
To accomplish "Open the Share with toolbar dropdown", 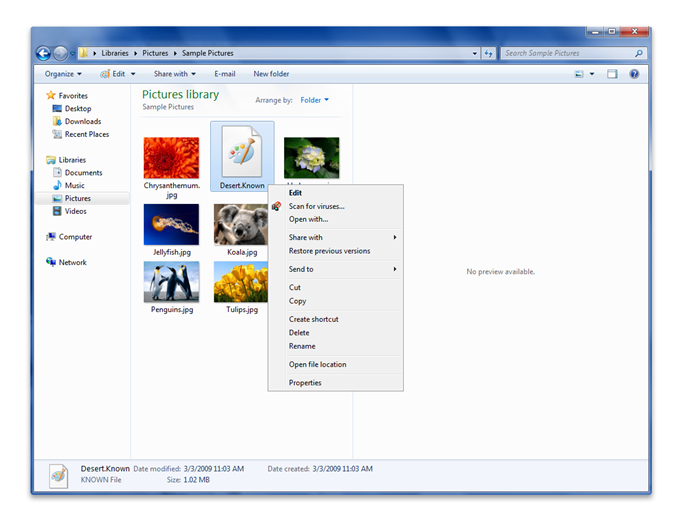I will coord(175,74).
